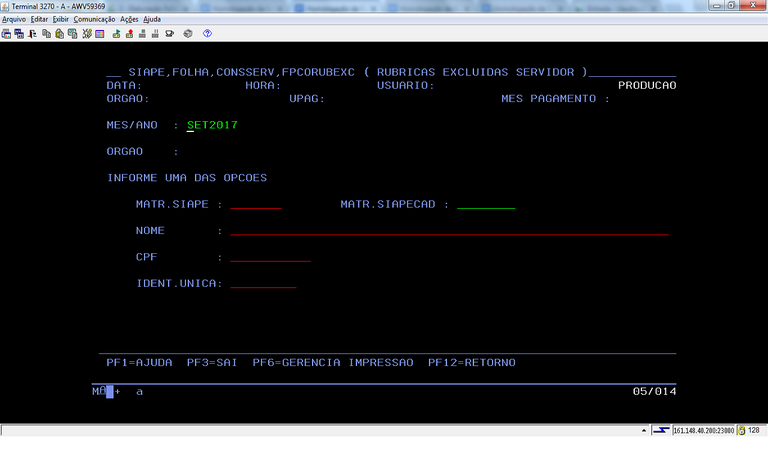The height and width of the screenshot is (456, 768).
Task: Open the Comunicação menu
Action: click(x=94, y=19)
